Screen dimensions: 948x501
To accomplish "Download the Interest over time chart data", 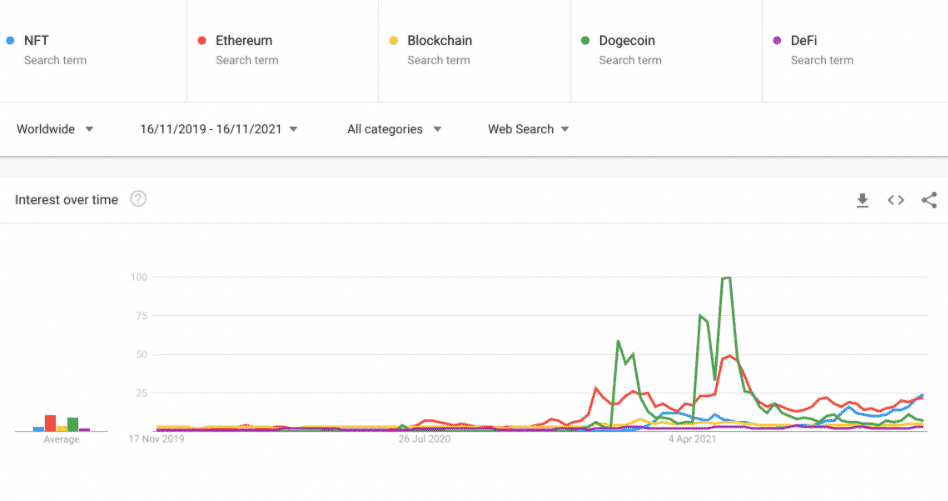I will click(862, 200).
